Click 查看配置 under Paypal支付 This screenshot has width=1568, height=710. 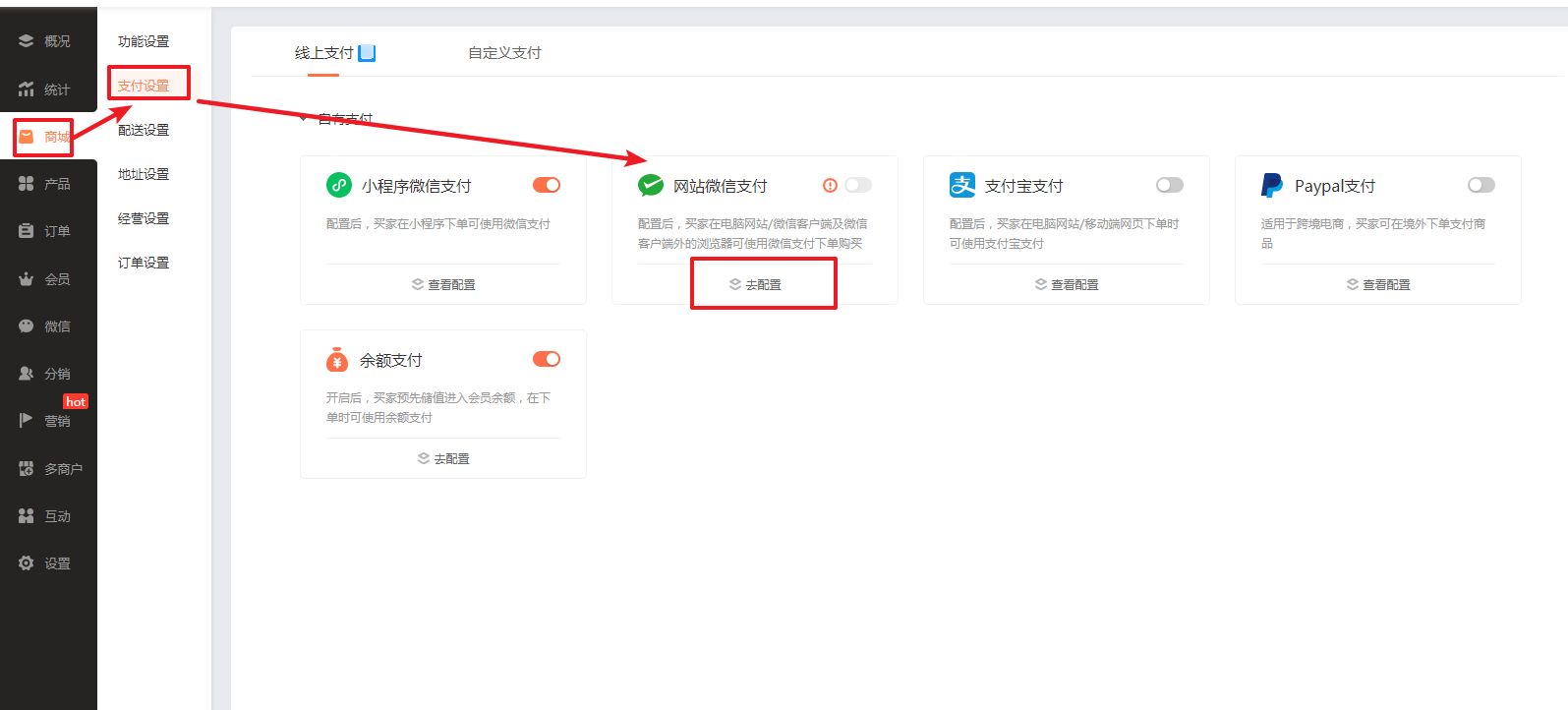(x=1378, y=284)
